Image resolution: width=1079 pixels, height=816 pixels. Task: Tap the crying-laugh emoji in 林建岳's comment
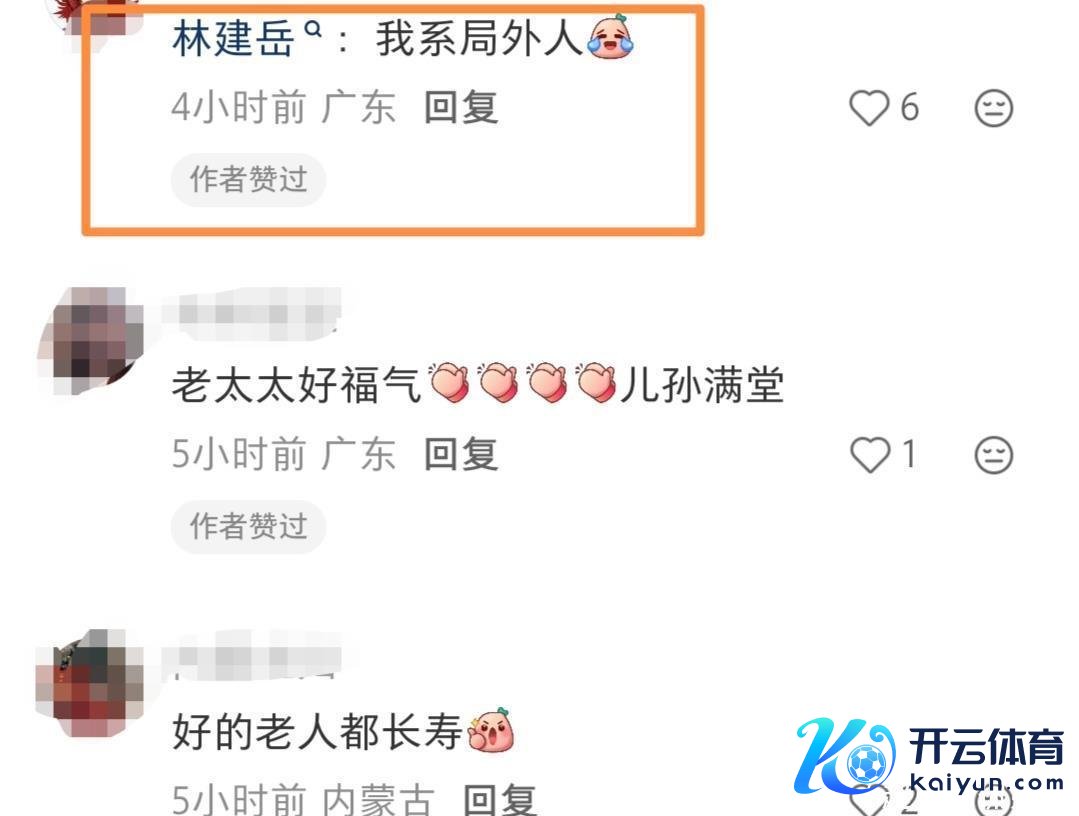tap(610, 37)
